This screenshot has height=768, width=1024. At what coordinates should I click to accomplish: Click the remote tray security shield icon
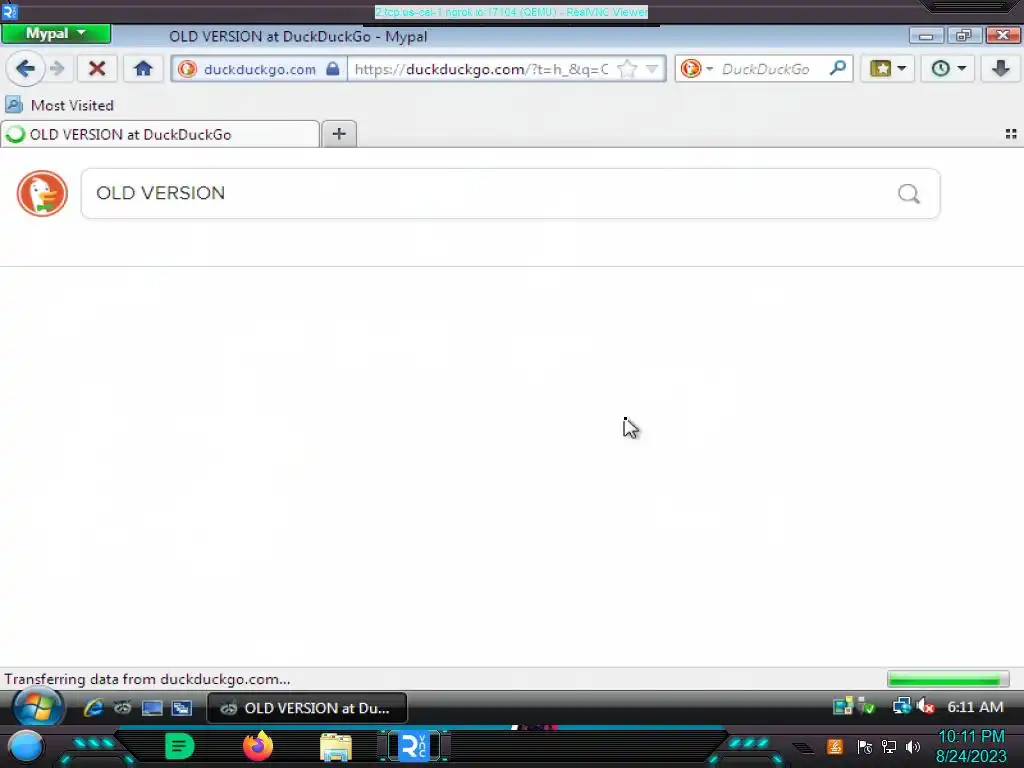pos(867,707)
